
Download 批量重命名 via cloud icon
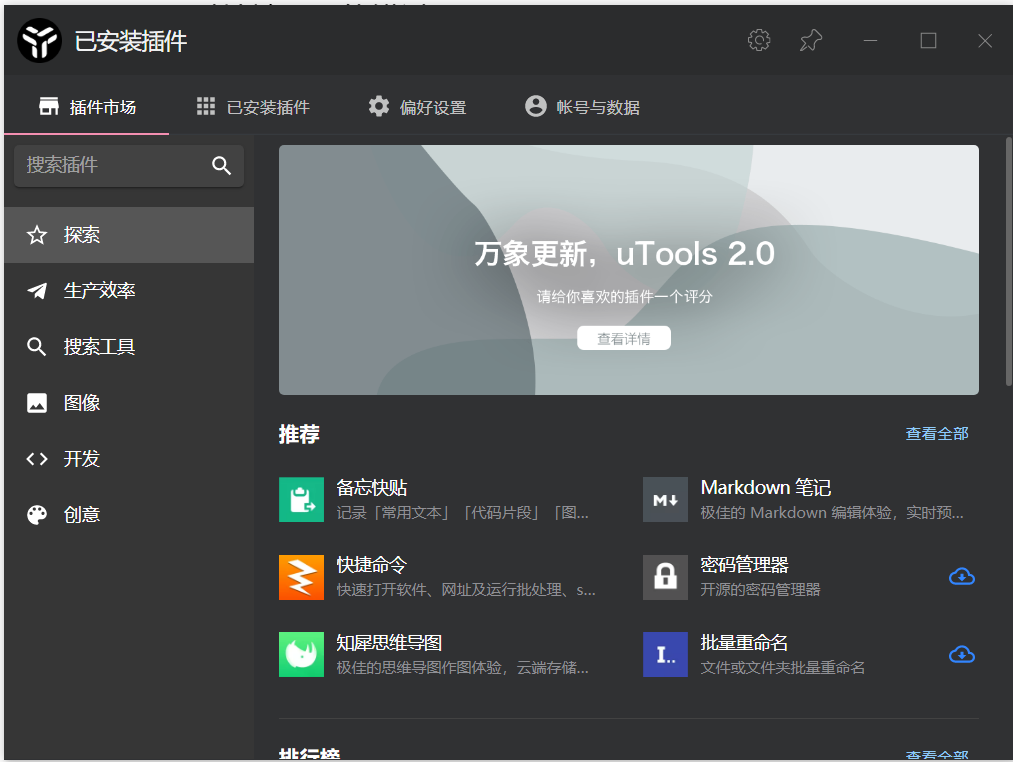(961, 655)
